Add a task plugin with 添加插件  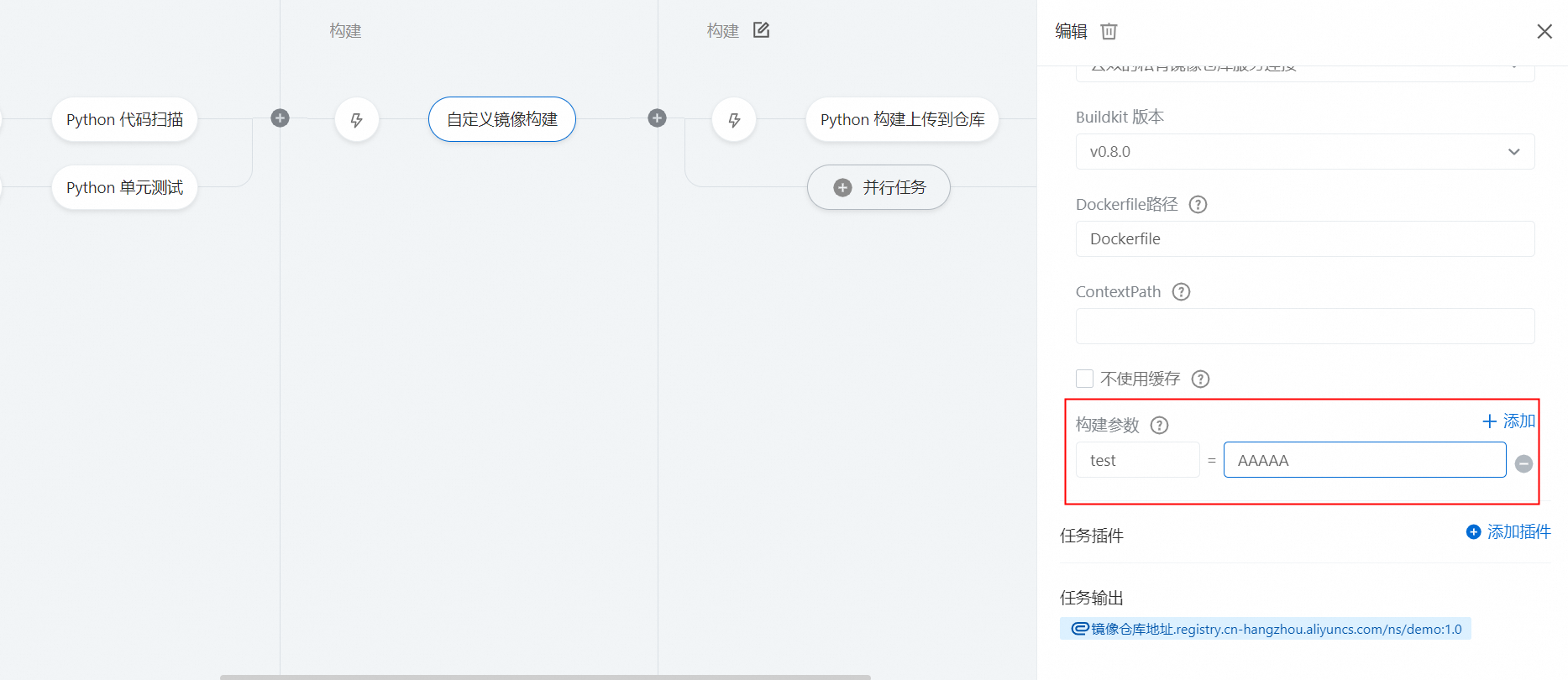1508,531
